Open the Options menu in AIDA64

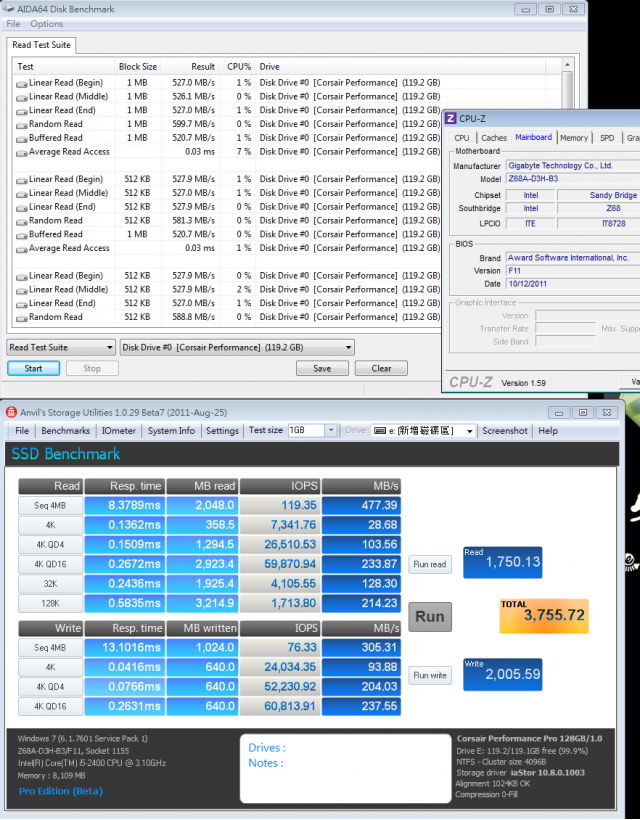[x=47, y=24]
